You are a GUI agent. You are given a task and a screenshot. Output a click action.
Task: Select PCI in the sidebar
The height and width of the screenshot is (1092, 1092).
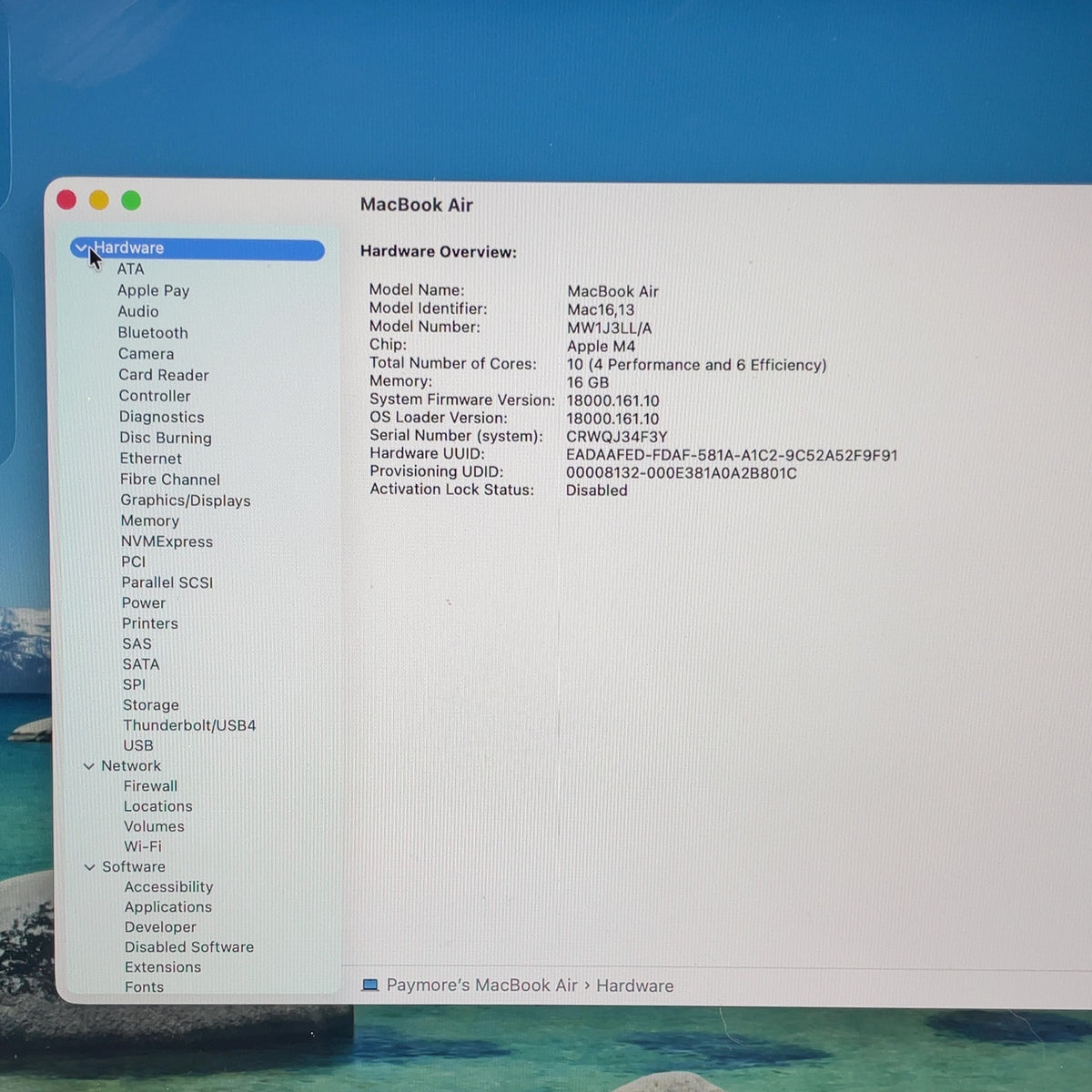pyautogui.click(x=133, y=561)
